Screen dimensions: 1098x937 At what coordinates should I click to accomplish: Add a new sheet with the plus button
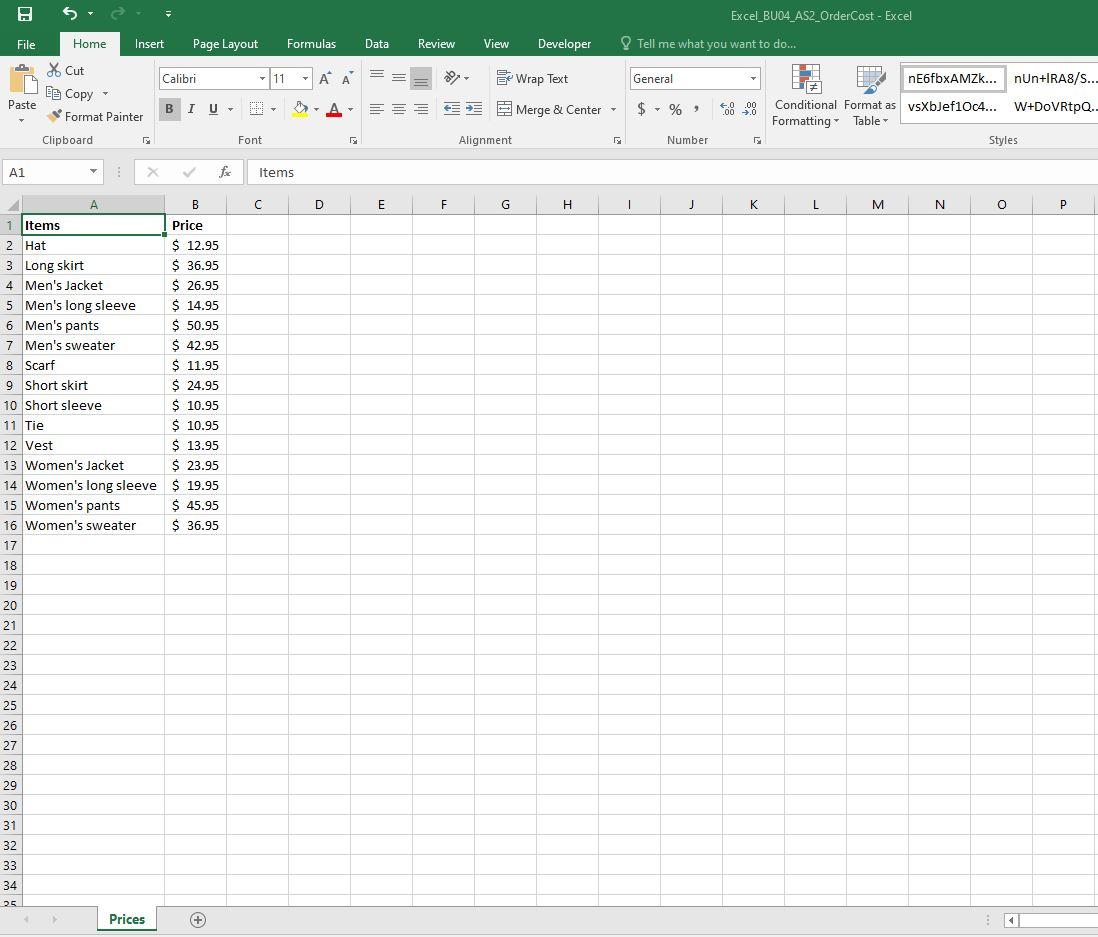coord(197,919)
